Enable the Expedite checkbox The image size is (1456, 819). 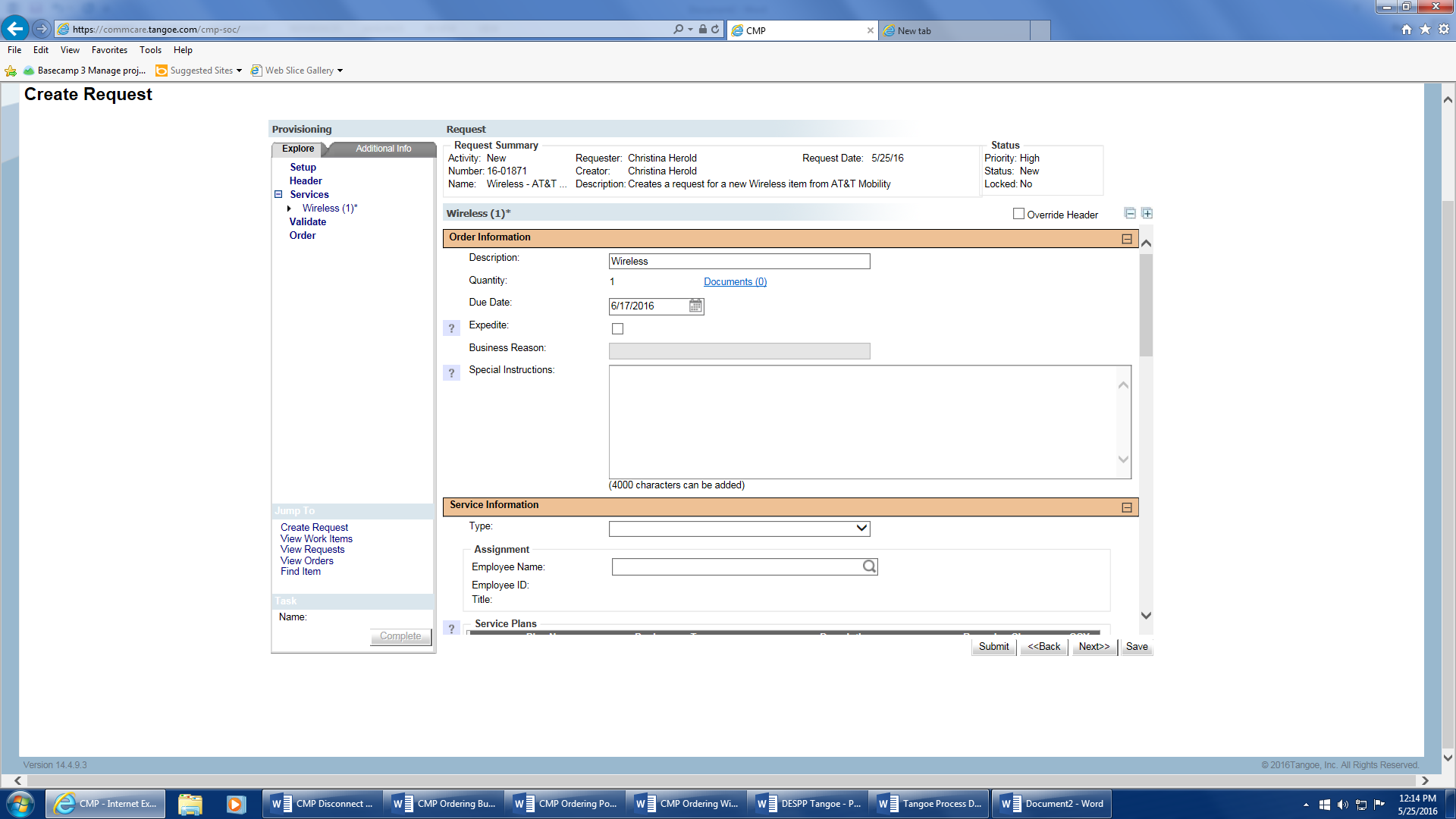617,328
